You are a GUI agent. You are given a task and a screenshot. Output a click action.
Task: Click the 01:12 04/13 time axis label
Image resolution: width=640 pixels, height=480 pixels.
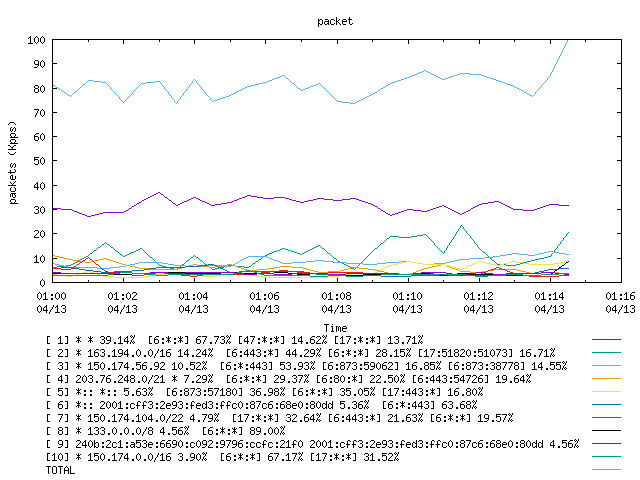(x=478, y=302)
